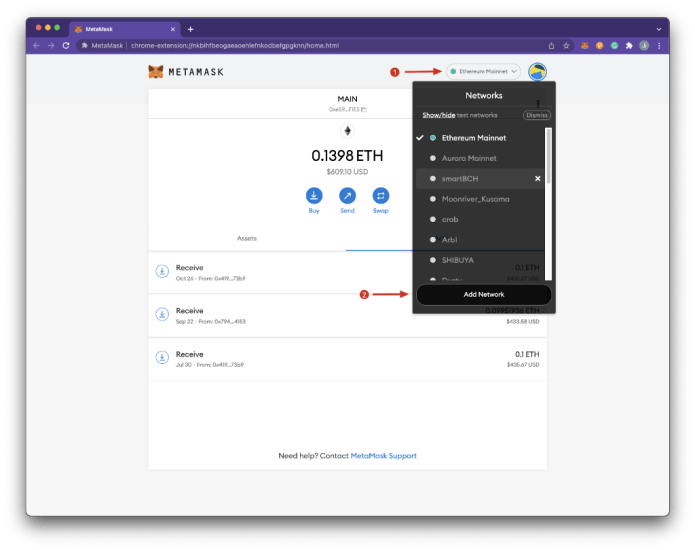Open the Extensions puzzle menu
The height and width of the screenshot is (550, 695).
[629, 46]
